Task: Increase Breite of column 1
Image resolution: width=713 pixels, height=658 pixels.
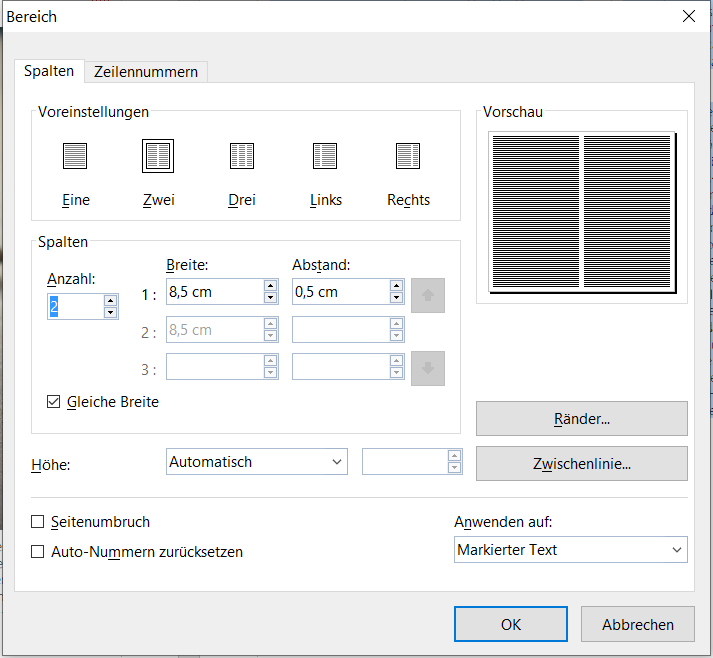Action: coord(271,286)
